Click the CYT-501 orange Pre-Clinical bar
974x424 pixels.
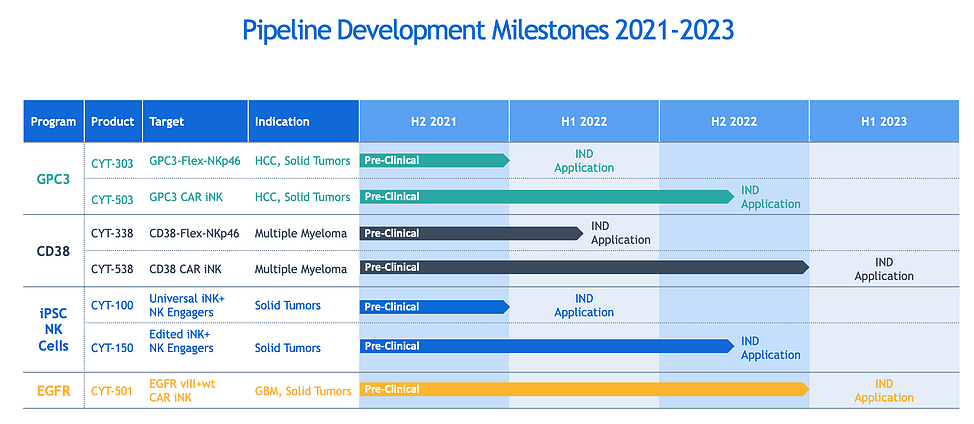click(x=584, y=389)
